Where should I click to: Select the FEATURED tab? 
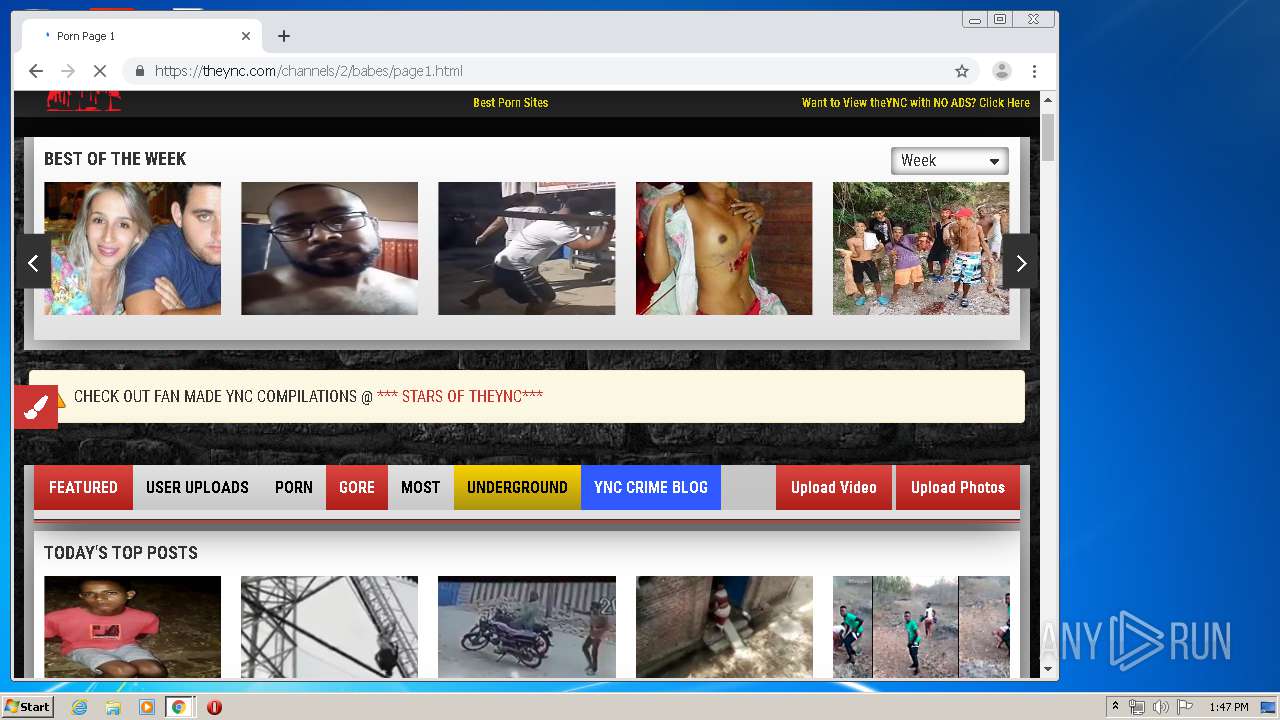(x=83, y=487)
